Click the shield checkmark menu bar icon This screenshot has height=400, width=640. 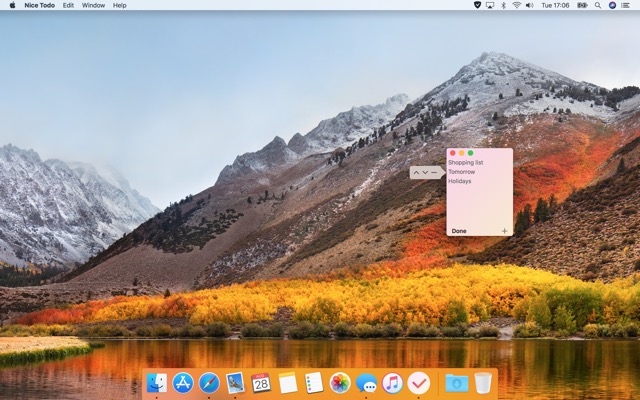coord(477,5)
